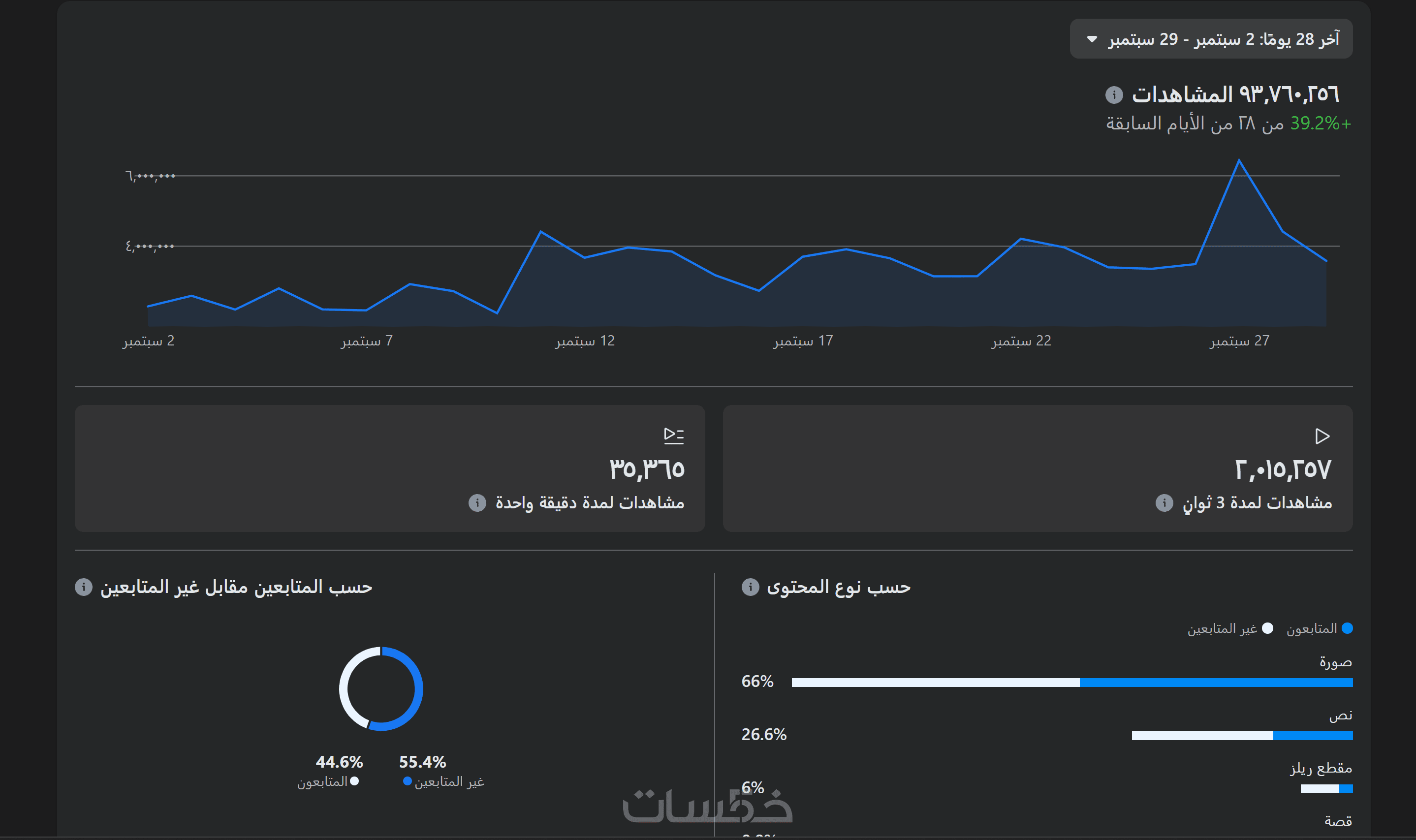Click the info icon beside total views
The height and width of the screenshot is (840, 1416).
[x=1114, y=94]
